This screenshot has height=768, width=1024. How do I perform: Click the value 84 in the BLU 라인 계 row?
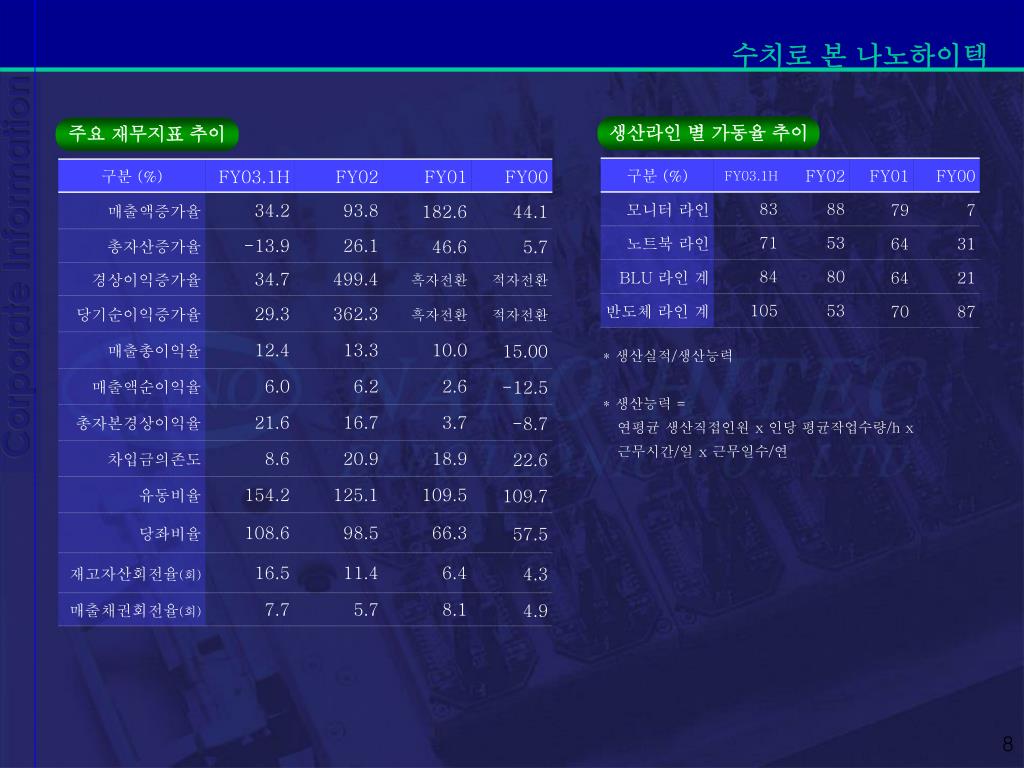point(768,277)
